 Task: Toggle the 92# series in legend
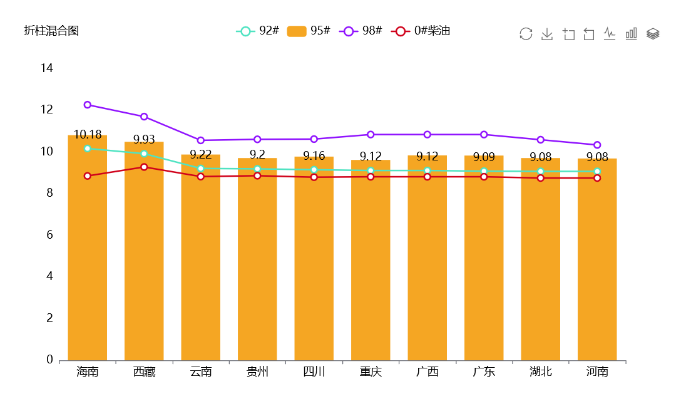coord(257,31)
